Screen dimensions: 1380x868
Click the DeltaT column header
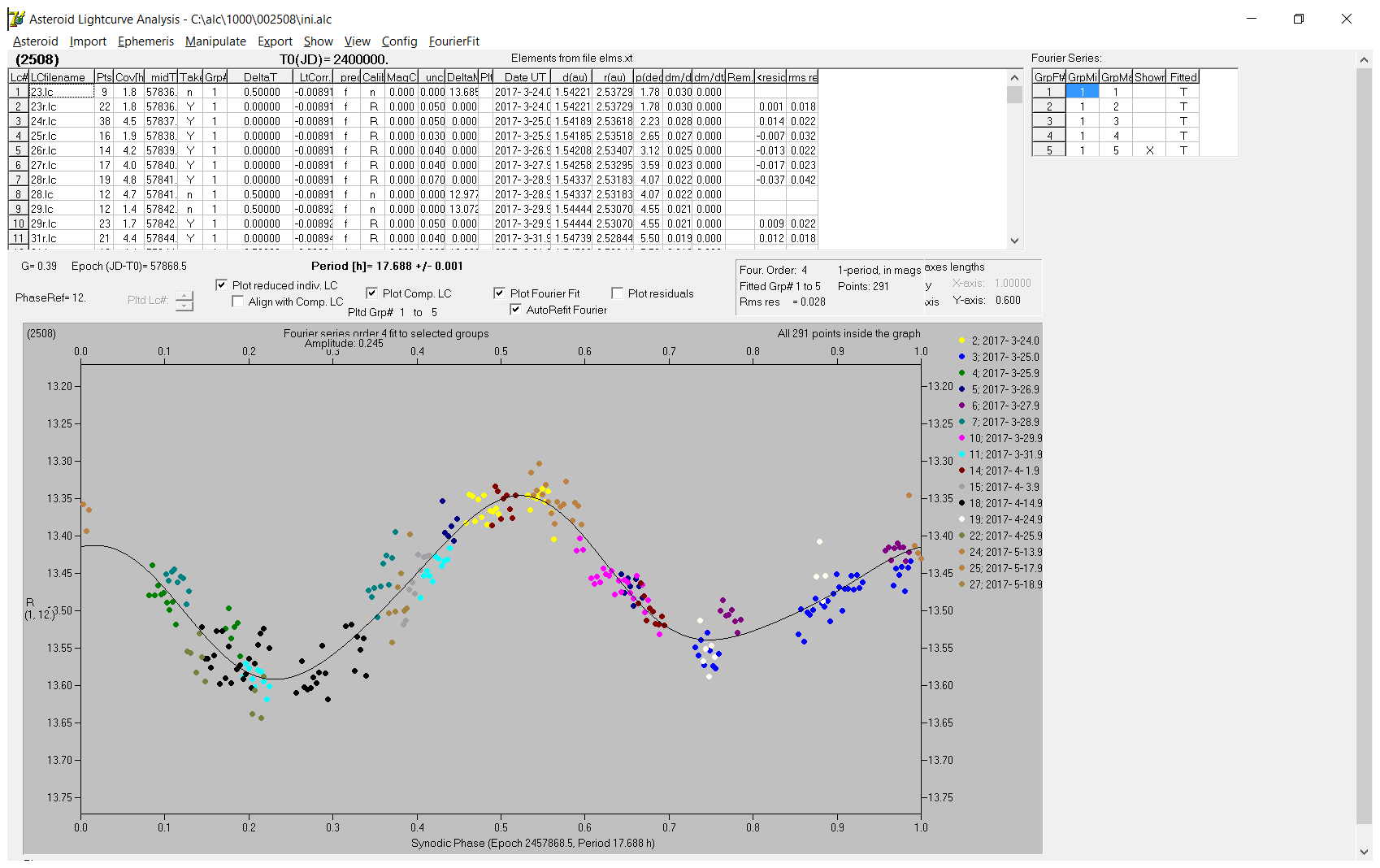point(260,77)
